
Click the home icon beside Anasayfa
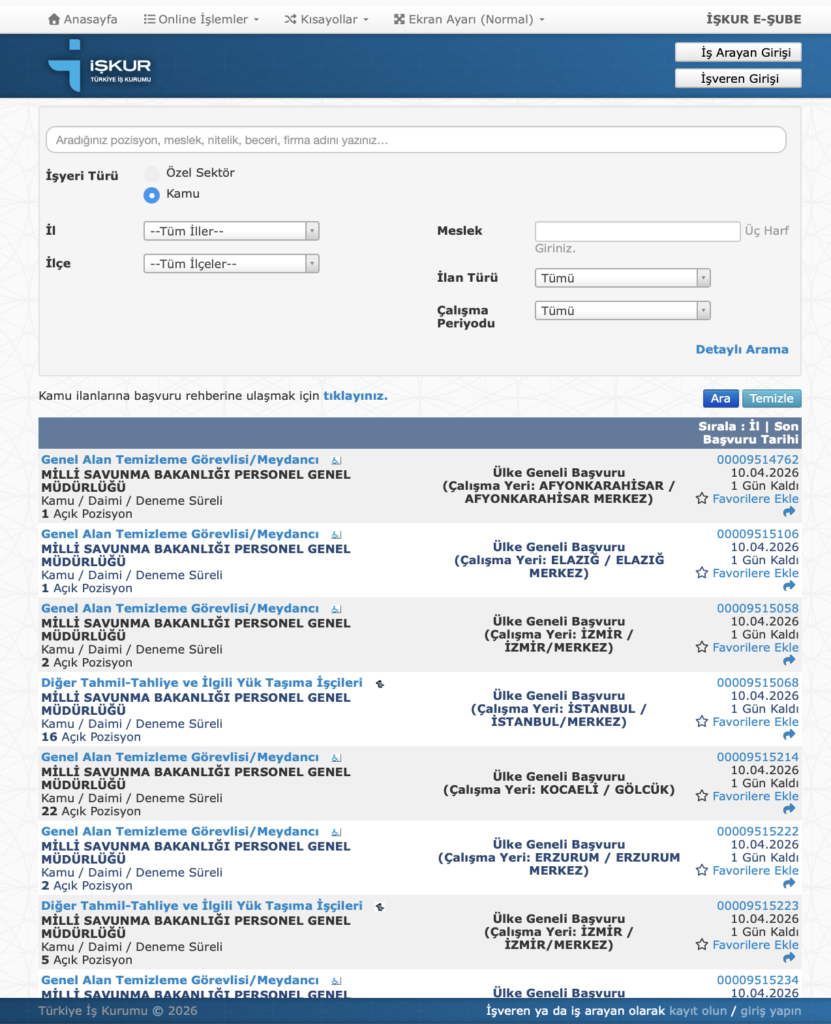[x=55, y=19]
